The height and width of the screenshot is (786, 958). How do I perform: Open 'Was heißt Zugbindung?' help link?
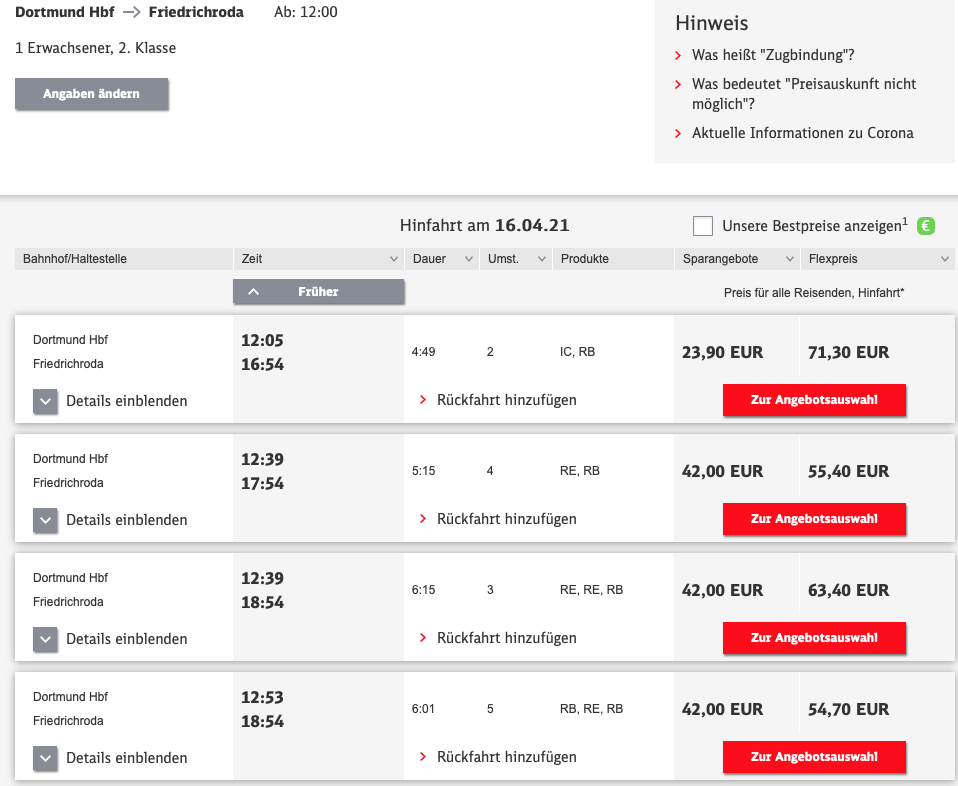773,56
